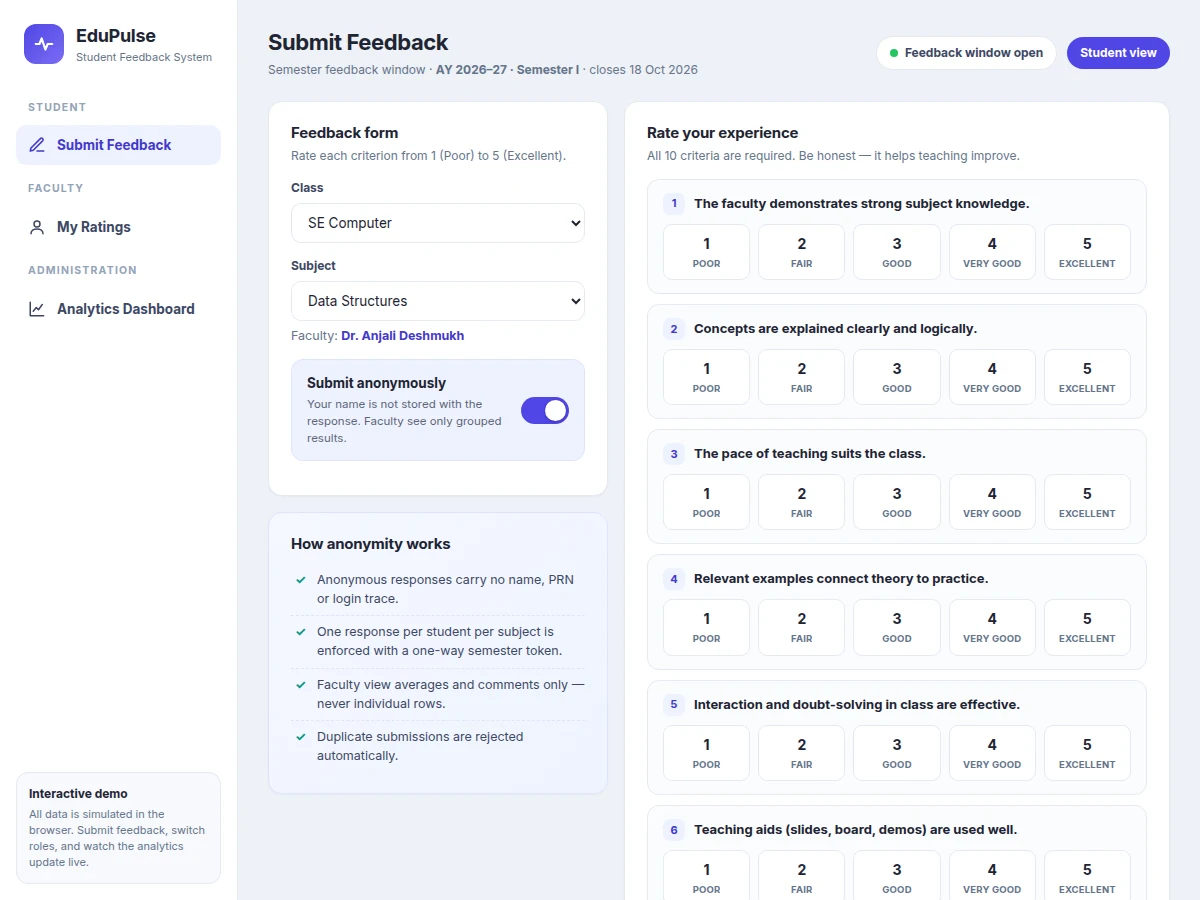This screenshot has height=900, width=1200.
Task: Click the chart icon beside Analytics Dashboard
Action: pos(37,309)
